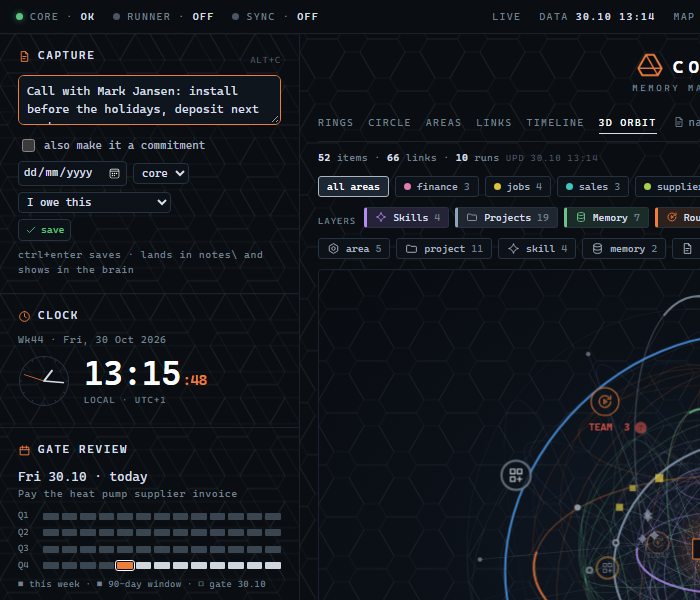Click the '90-day window' legend entry
This screenshot has width=700, height=600.
click(139, 584)
